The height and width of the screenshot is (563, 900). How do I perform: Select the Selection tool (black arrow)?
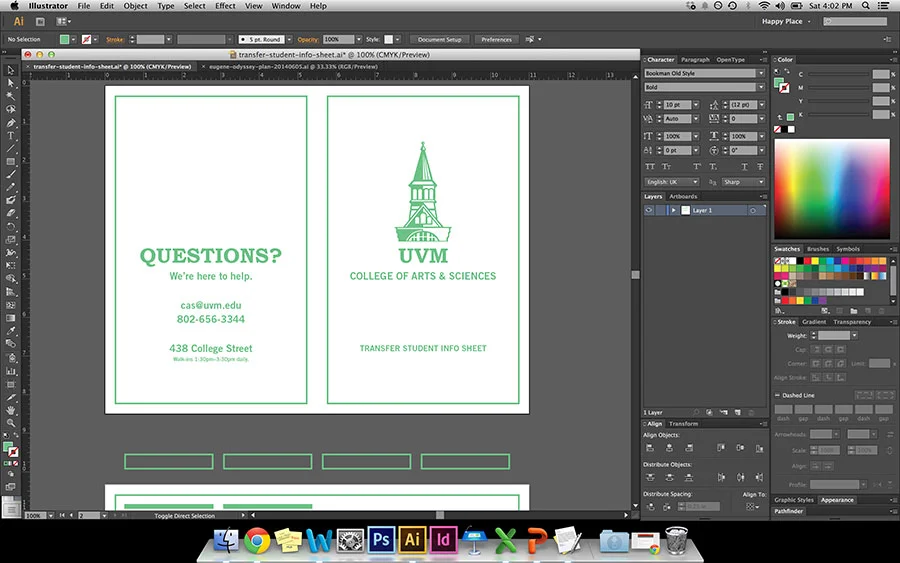tap(10, 70)
